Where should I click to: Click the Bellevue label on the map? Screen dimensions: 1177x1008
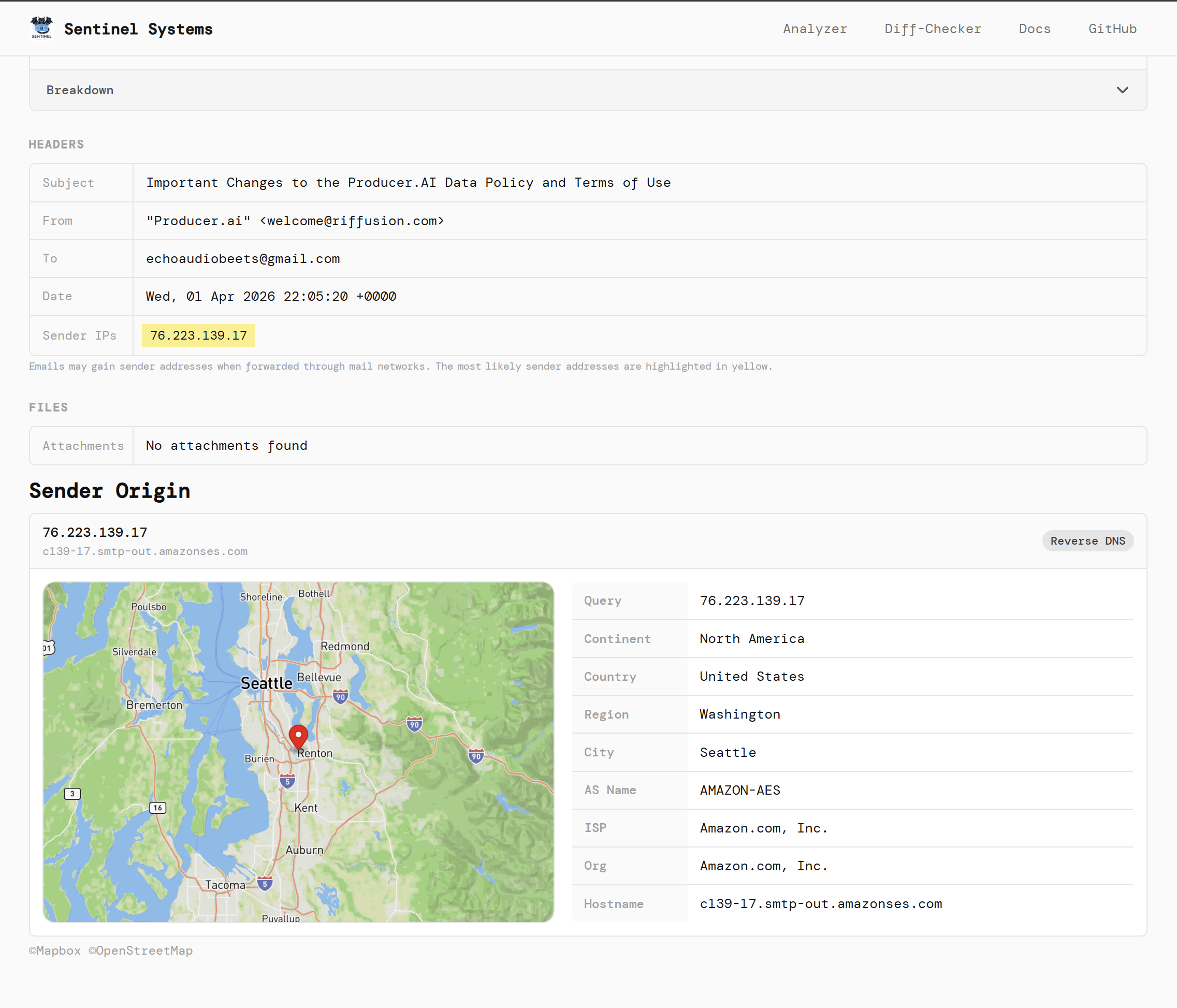318,677
